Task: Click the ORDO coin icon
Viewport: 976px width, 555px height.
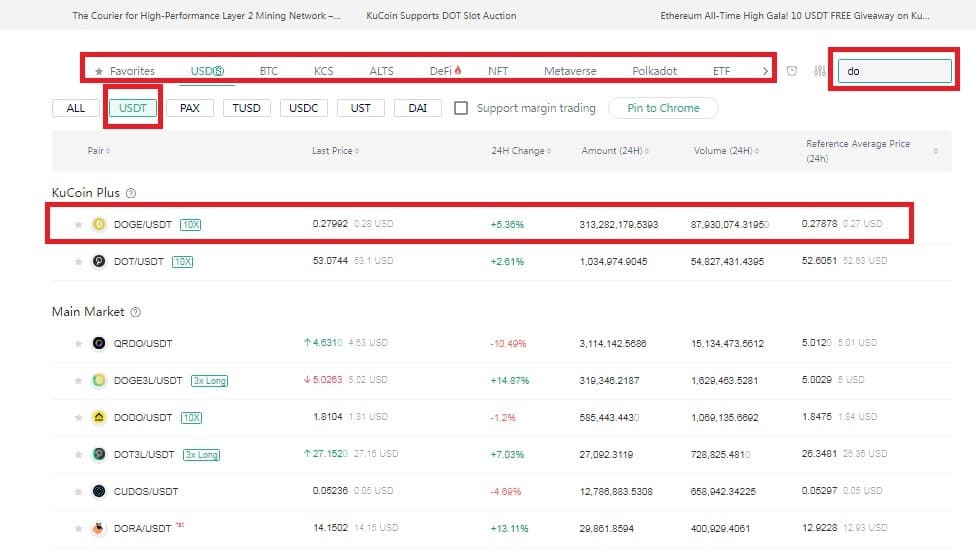Action: 99,343
